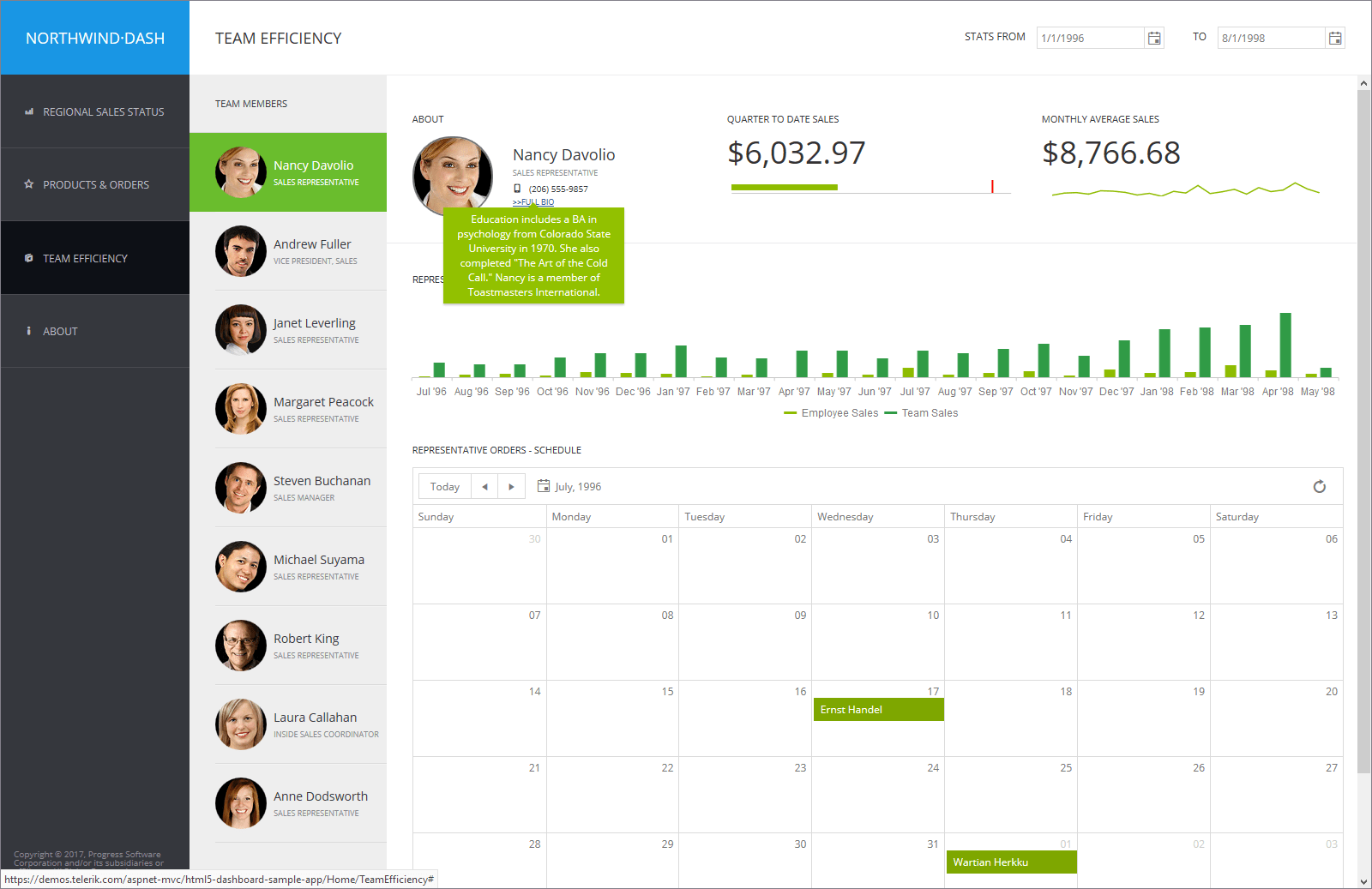
Task: Click the Stats From date input field
Action: pos(1089,38)
